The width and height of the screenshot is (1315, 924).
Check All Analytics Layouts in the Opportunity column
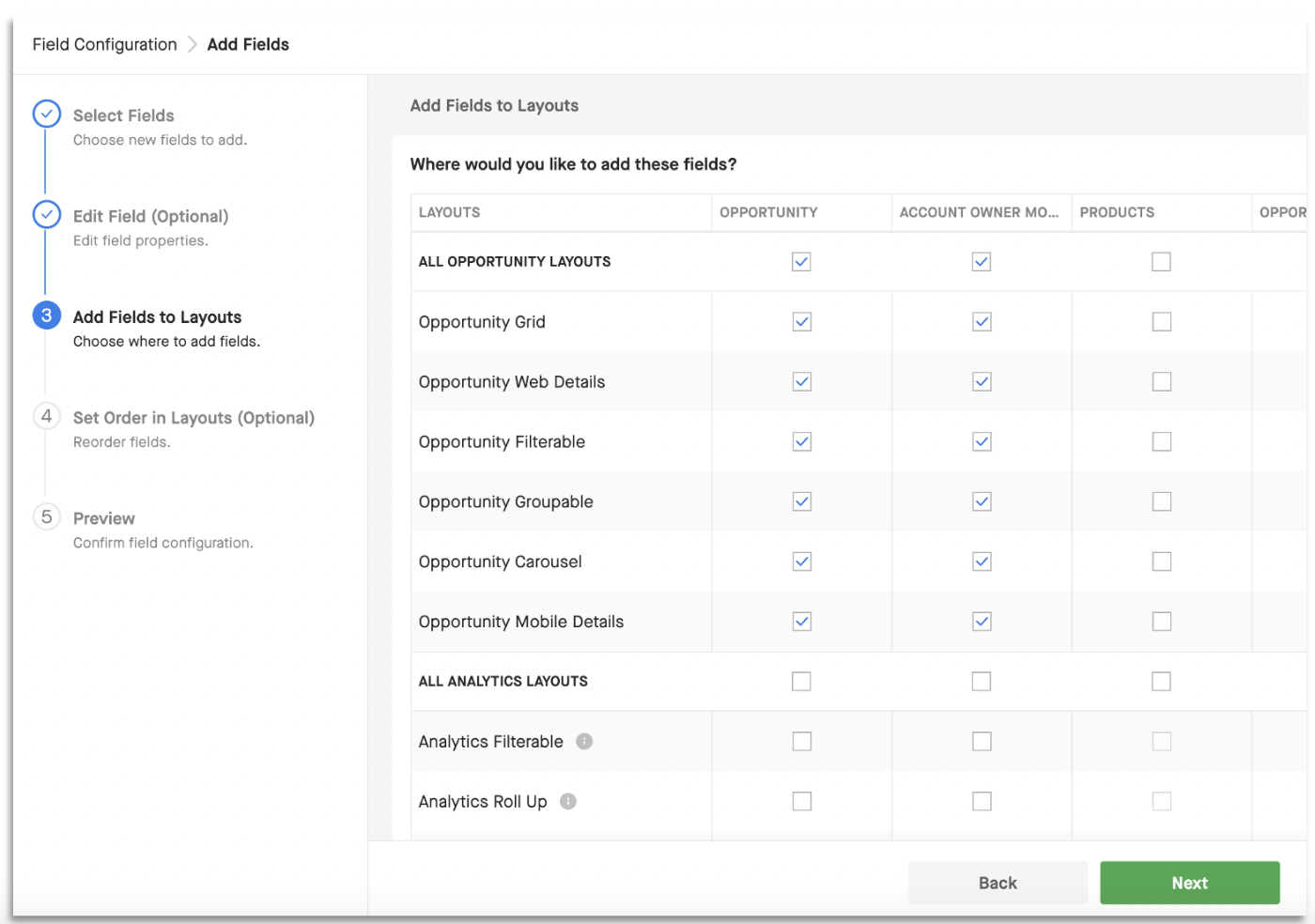(801, 681)
